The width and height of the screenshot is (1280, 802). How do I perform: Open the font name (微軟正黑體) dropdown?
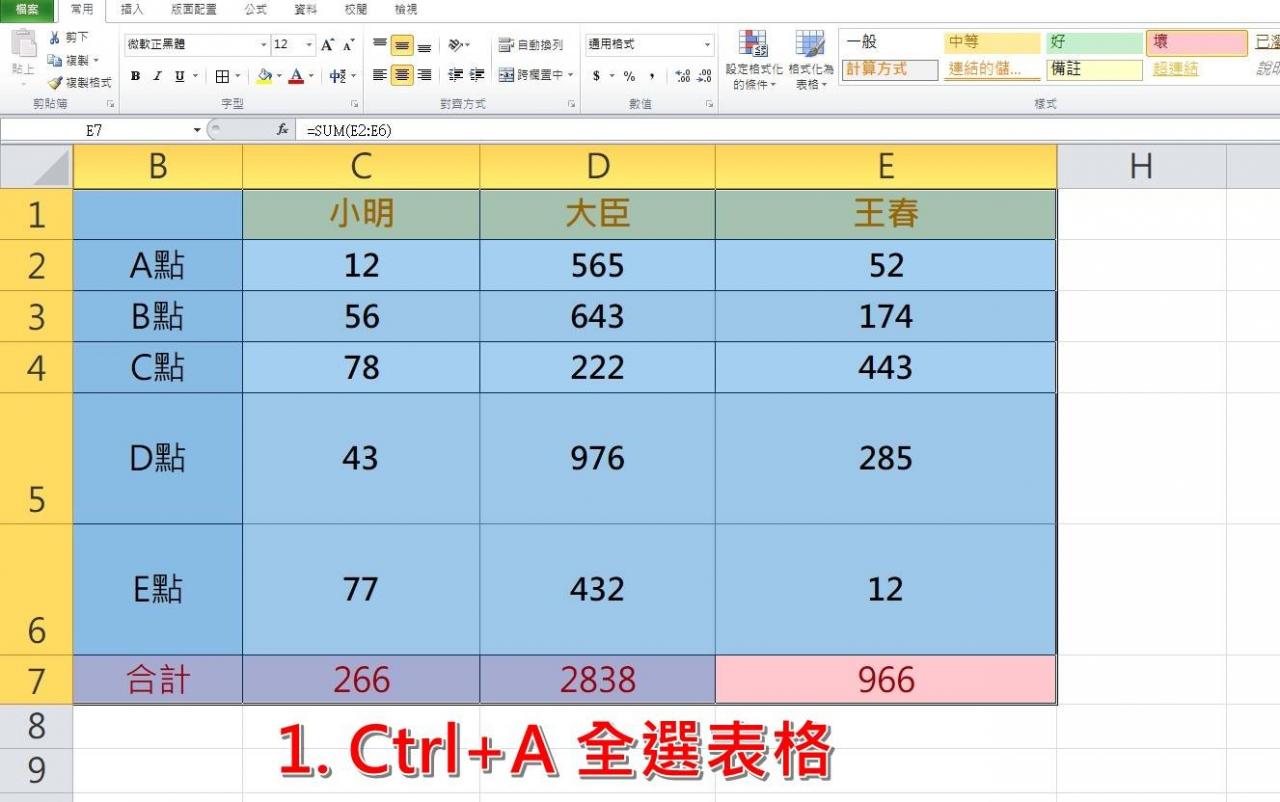(x=264, y=45)
